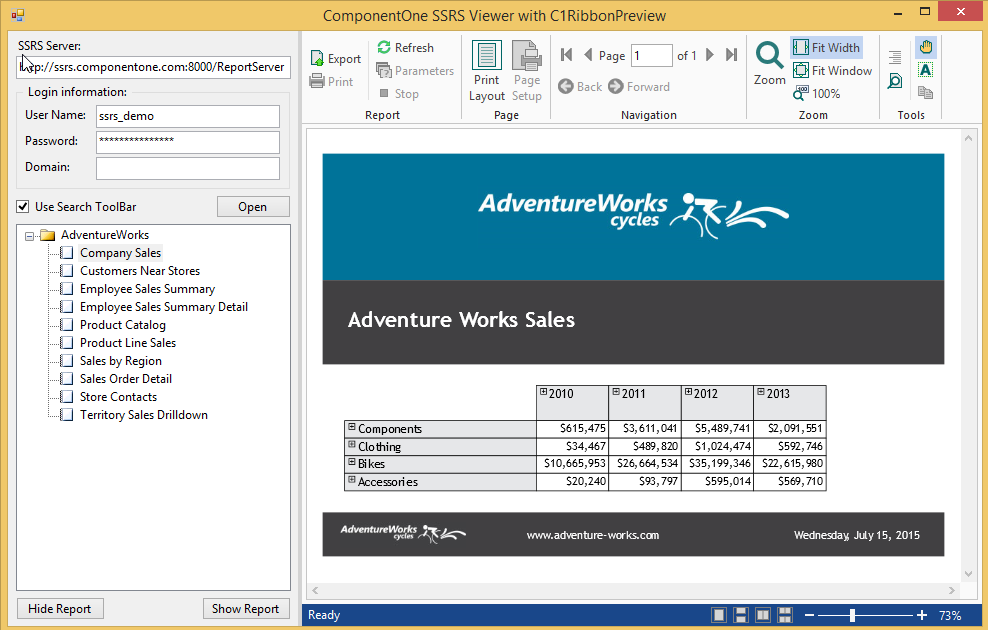The height and width of the screenshot is (630, 988).
Task: Open the report Parameters
Action: tap(415, 71)
